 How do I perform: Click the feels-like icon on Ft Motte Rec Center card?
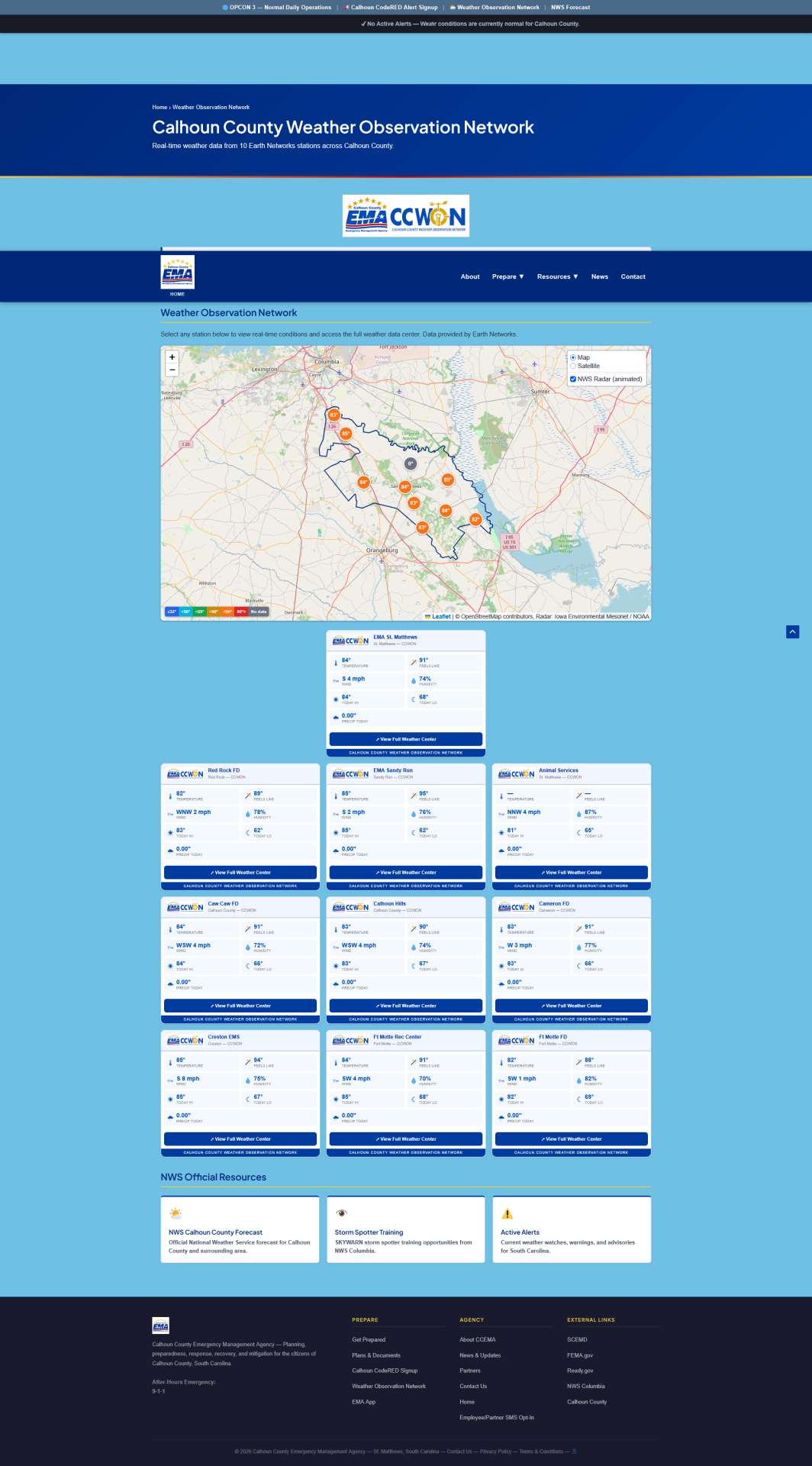tap(413, 1062)
